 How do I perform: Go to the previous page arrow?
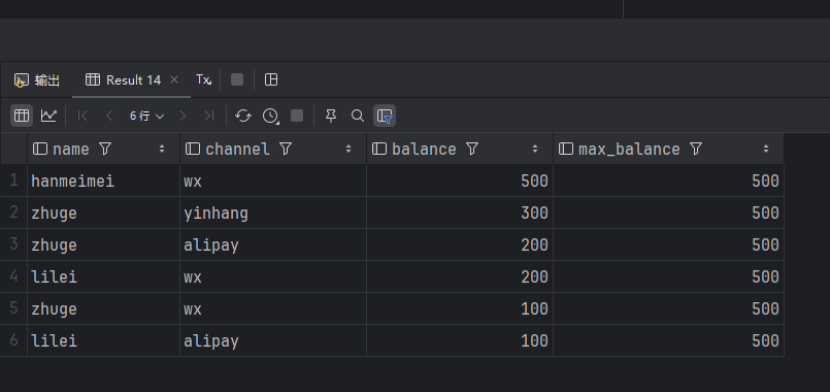[x=109, y=115]
